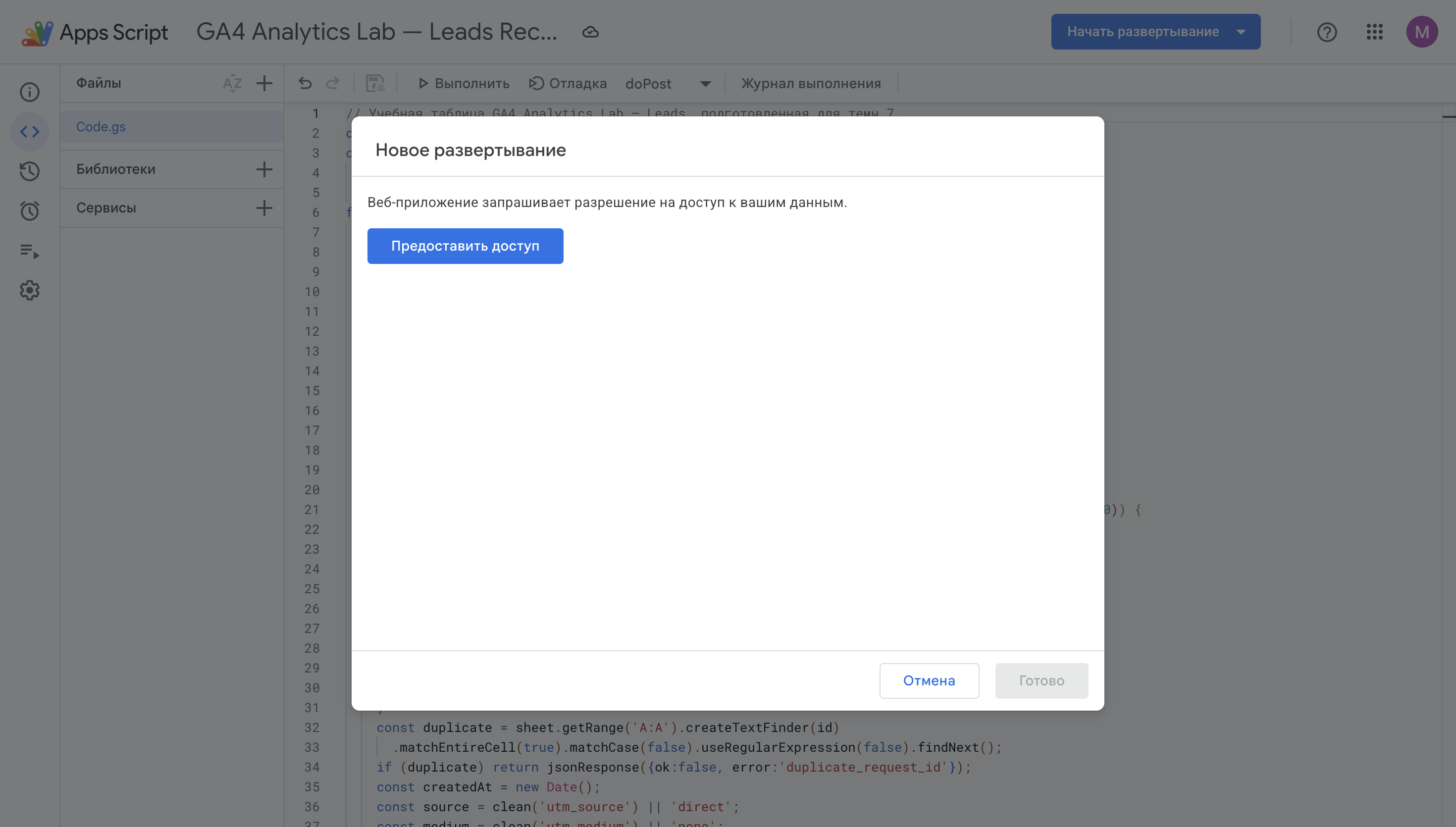Click the Готово button
1456x827 pixels.
click(x=1041, y=680)
